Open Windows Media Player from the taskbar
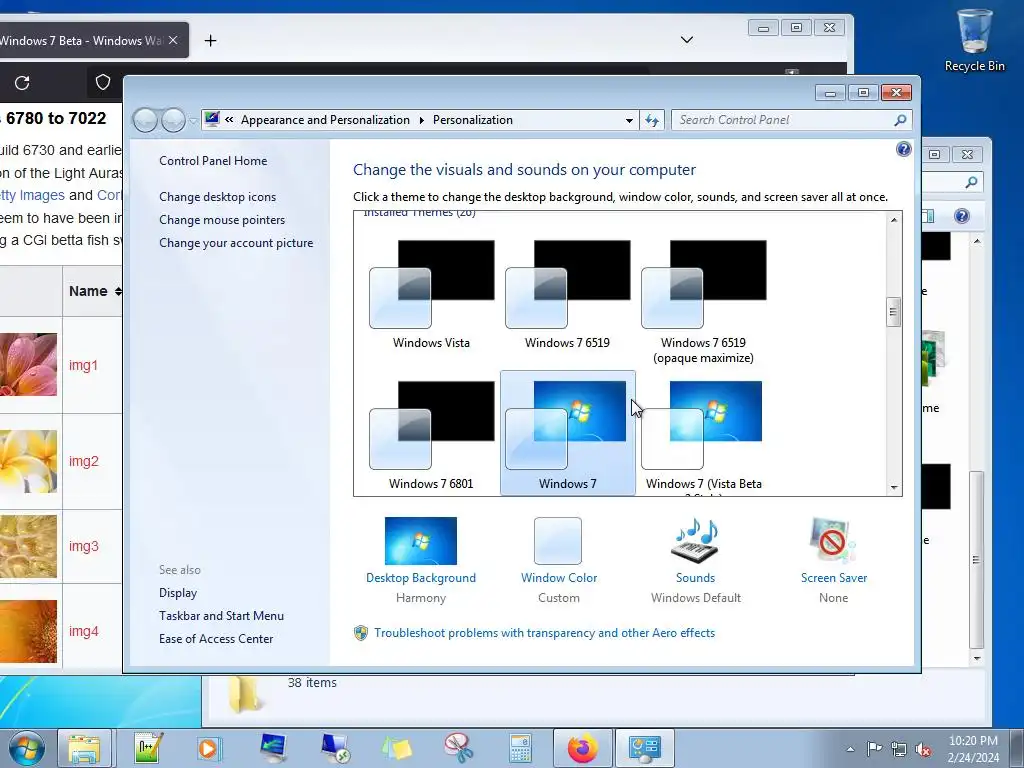This screenshot has width=1024, height=768. pos(209,748)
